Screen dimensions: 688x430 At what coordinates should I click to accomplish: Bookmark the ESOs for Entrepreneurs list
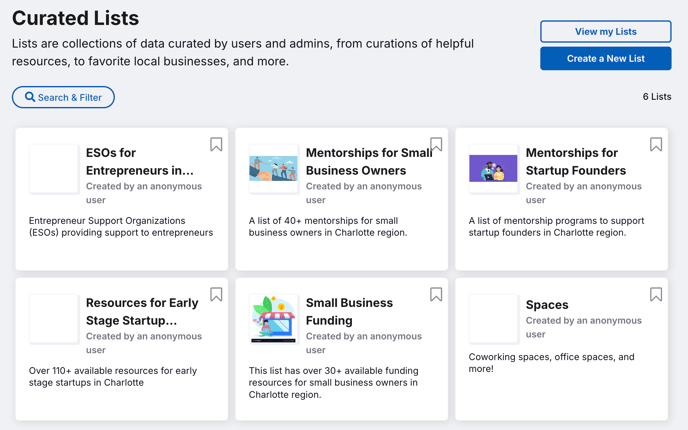point(216,144)
